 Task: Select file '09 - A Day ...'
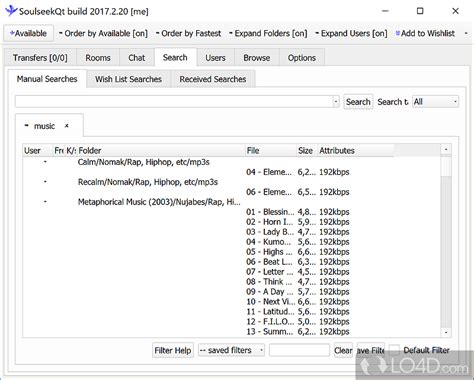coord(269,292)
